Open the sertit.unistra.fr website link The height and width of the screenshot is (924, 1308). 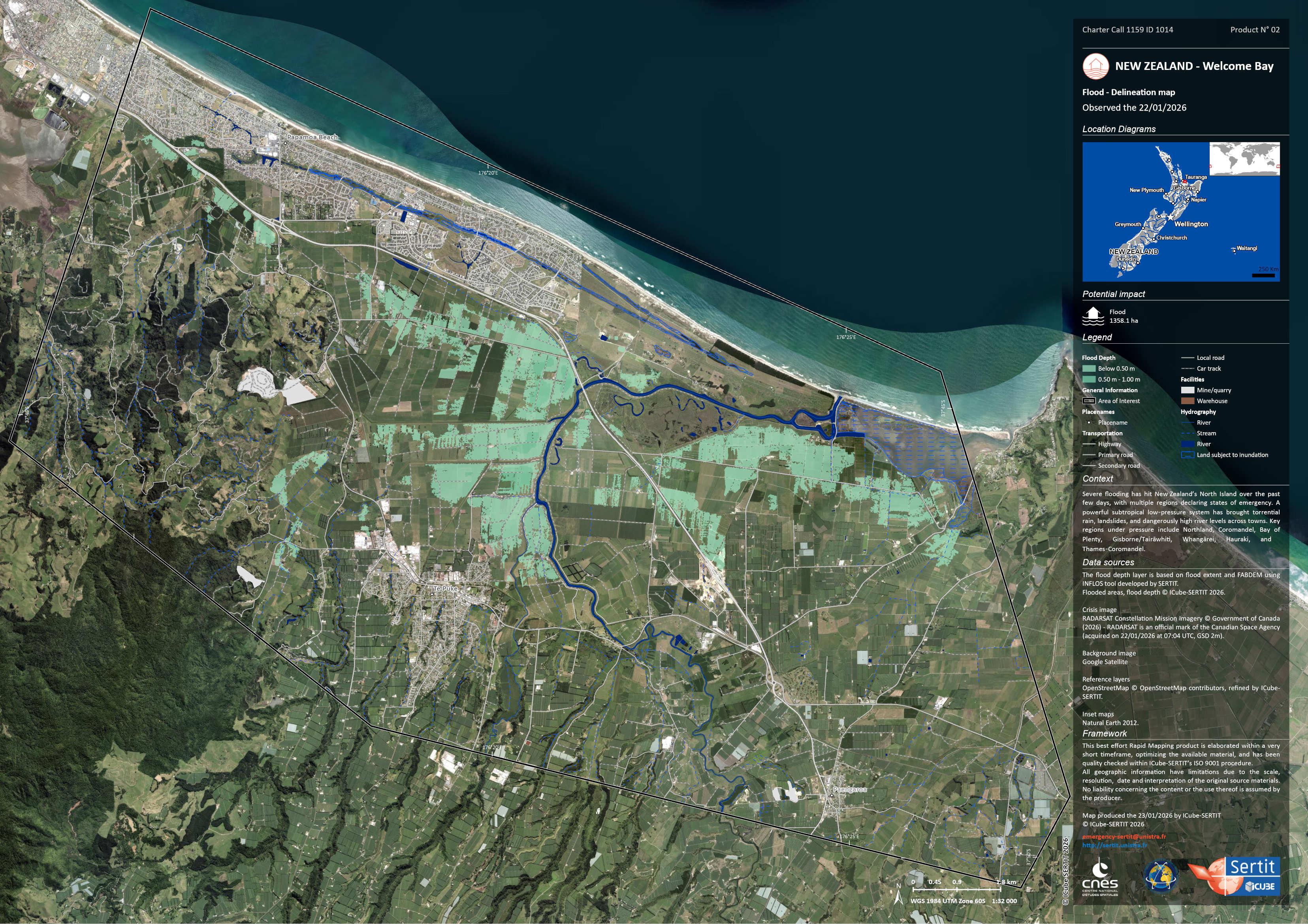[1114, 845]
